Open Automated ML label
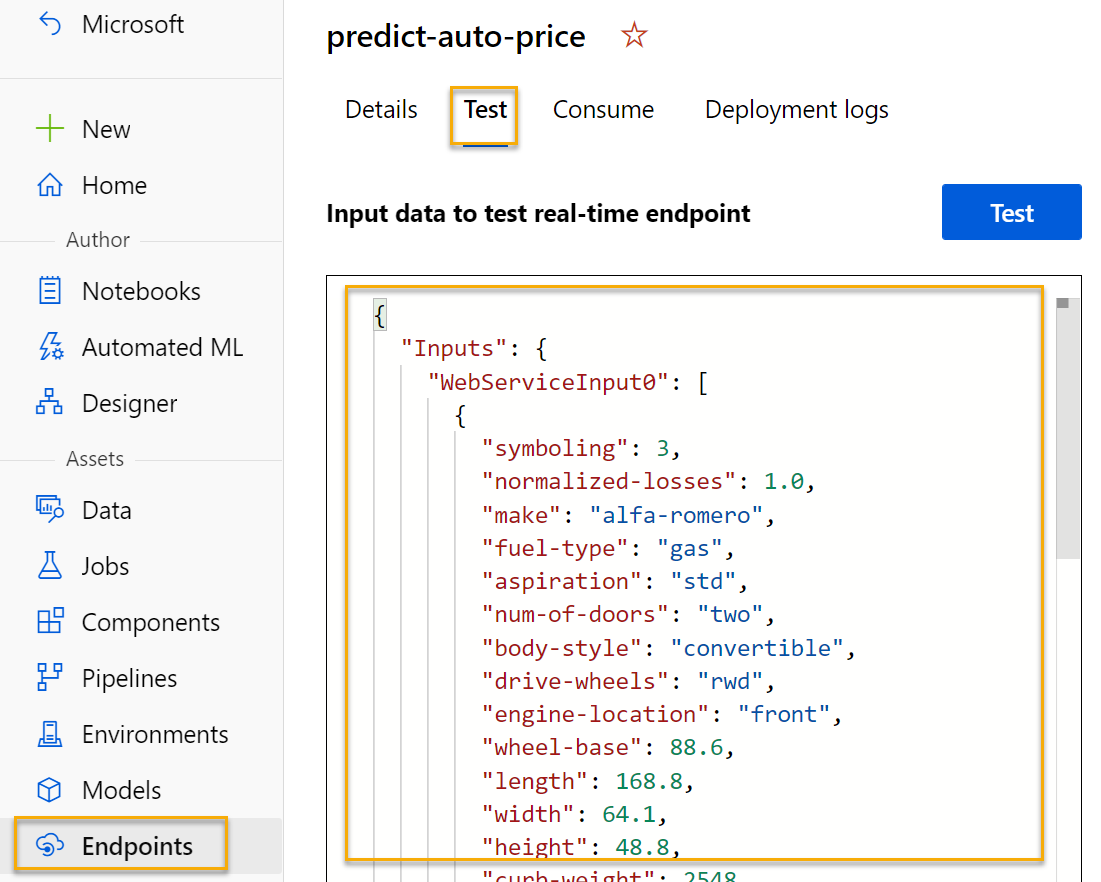 (163, 347)
